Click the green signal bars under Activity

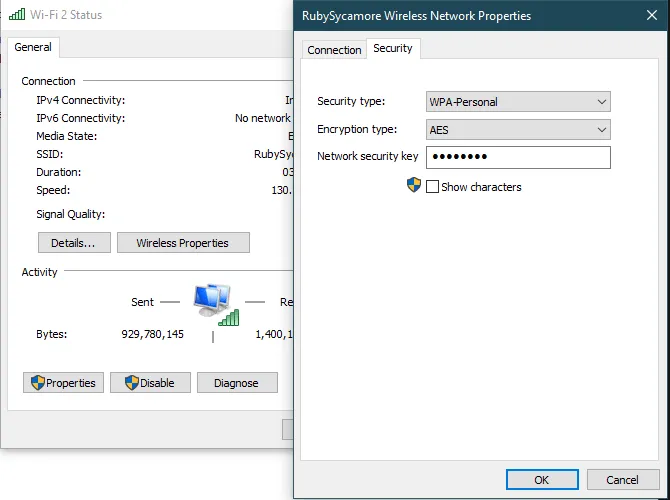229,317
